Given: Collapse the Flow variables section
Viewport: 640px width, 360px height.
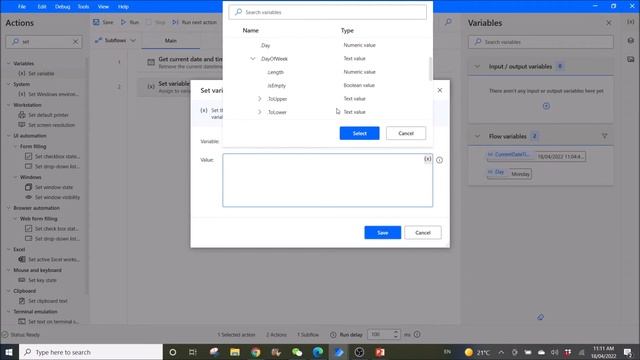Looking at the screenshot, I should click(477, 136).
